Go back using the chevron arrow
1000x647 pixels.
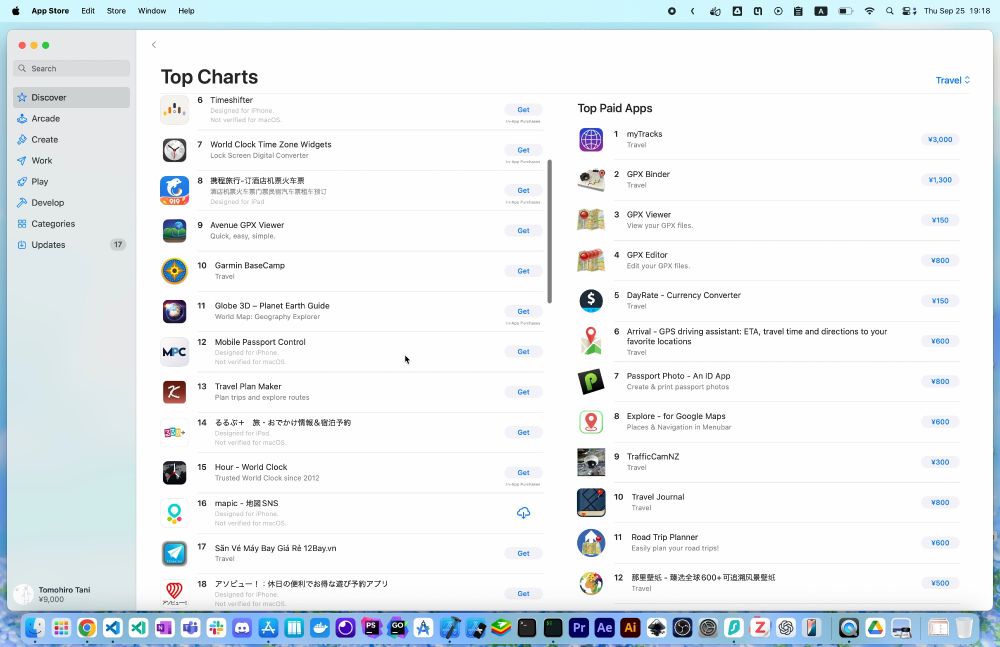point(154,45)
